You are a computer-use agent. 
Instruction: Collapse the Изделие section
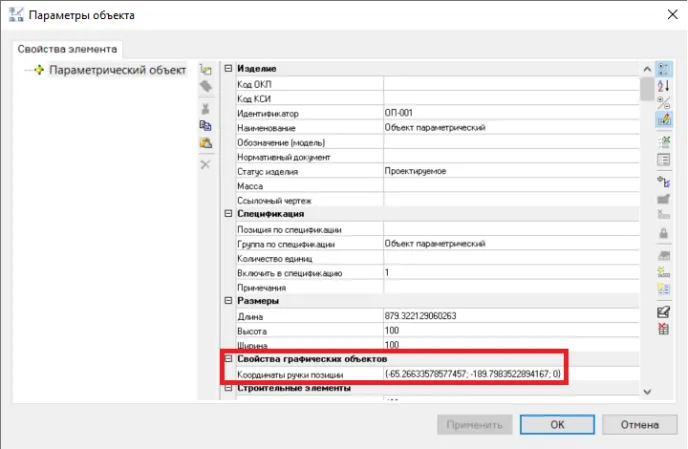pos(228,69)
